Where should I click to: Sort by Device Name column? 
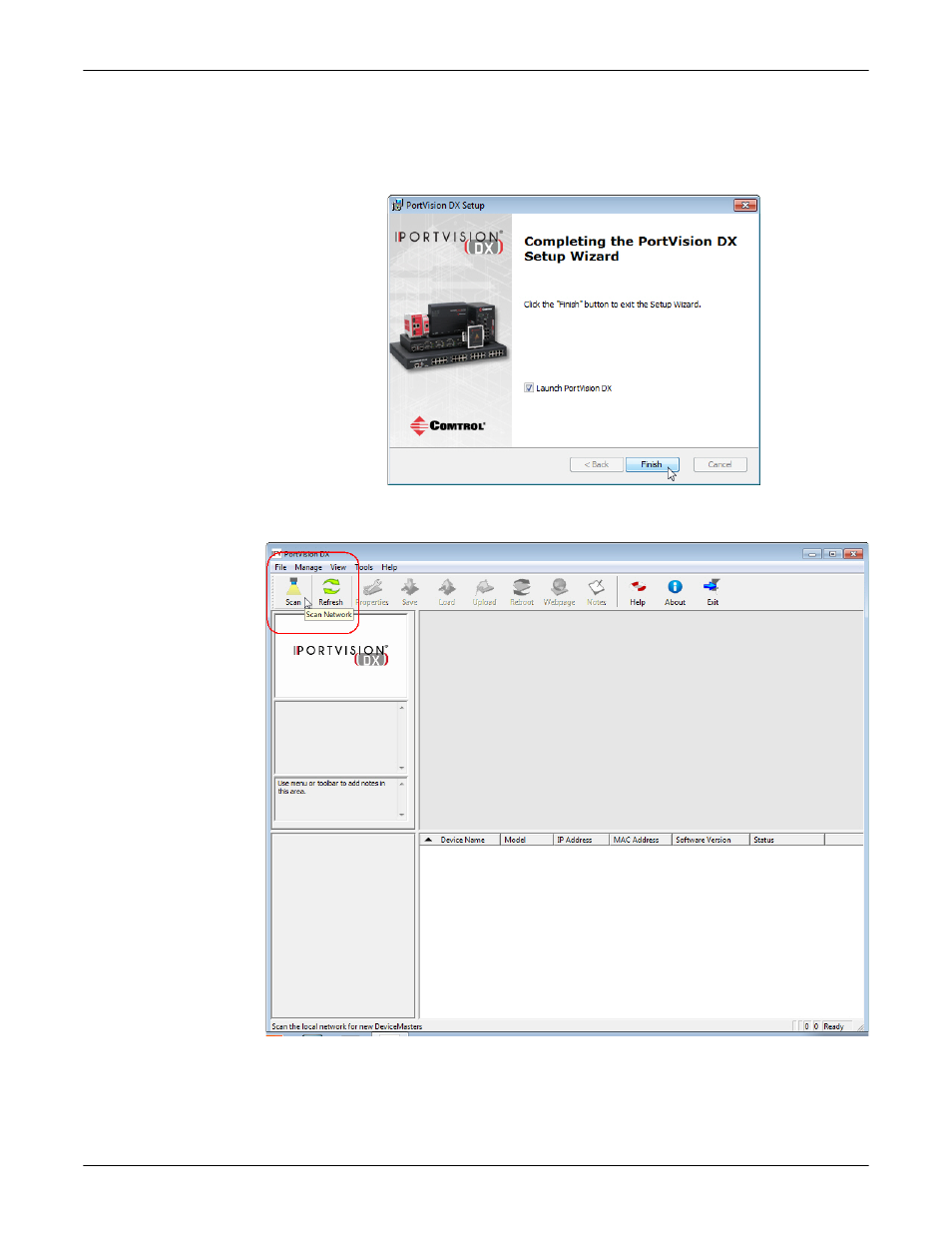(x=463, y=840)
